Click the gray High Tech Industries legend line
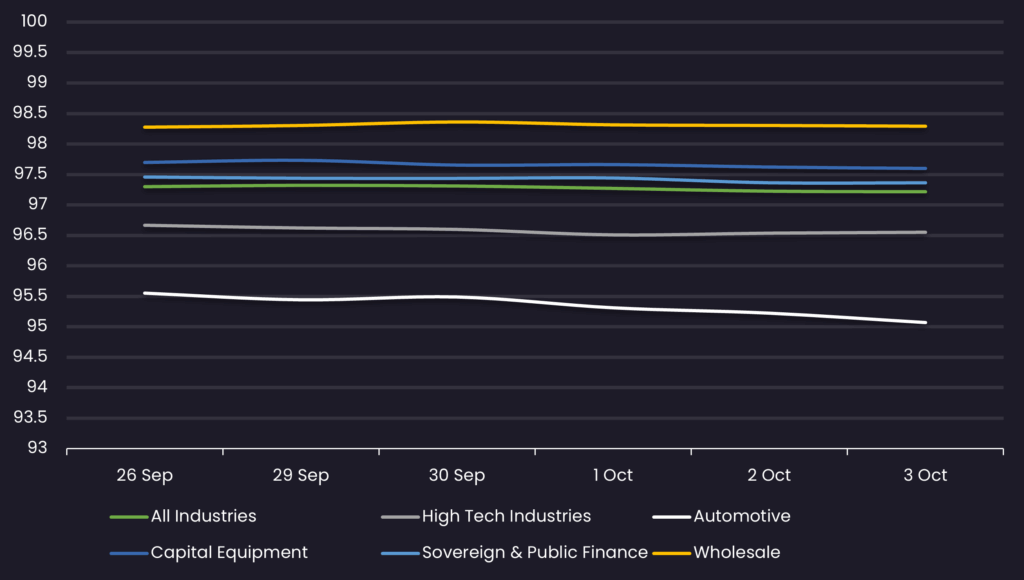Image resolution: width=1024 pixels, height=580 pixels. click(399, 517)
